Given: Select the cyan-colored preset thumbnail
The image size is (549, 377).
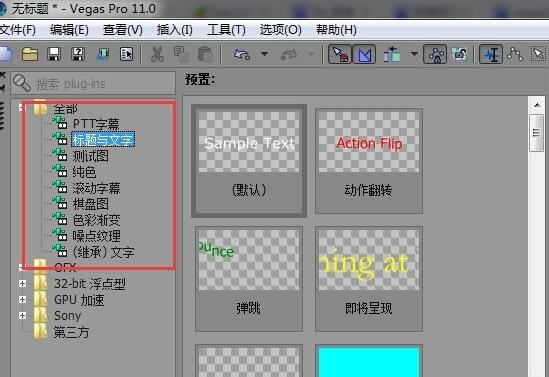Looking at the screenshot, I should (x=369, y=361).
